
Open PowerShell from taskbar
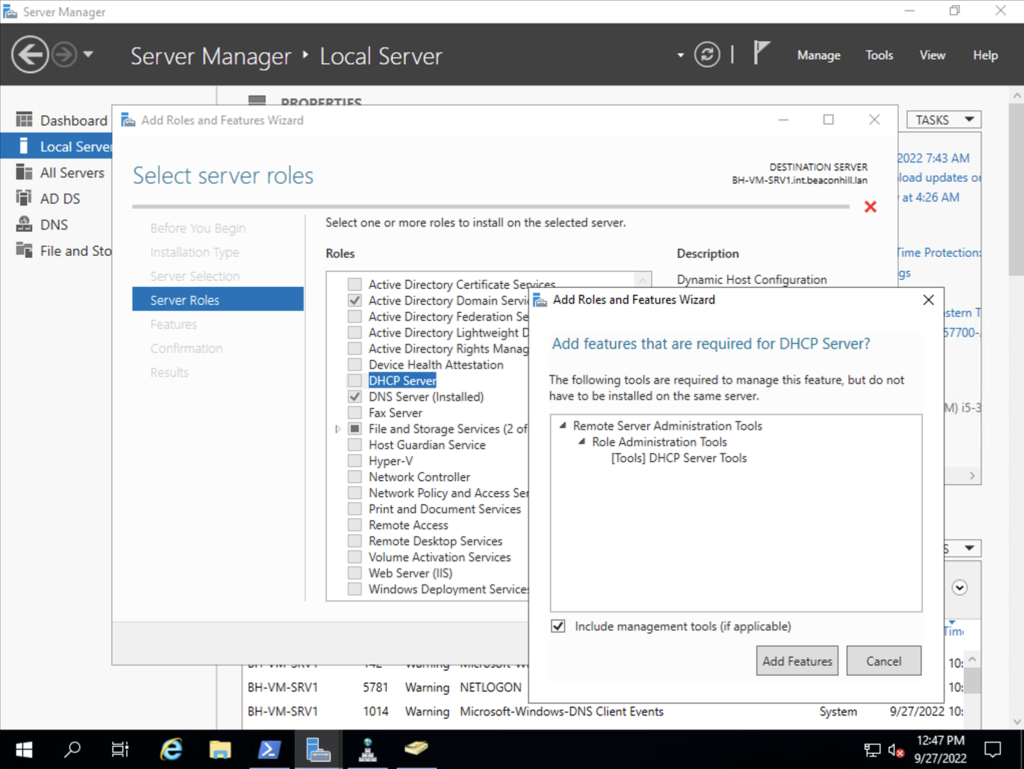click(269, 749)
